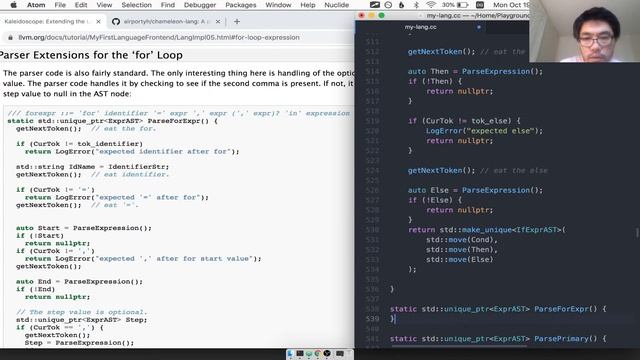The width and height of the screenshot is (640, 360).
Task: Maximize the Atom editor window
Action: tap(382, 16)
